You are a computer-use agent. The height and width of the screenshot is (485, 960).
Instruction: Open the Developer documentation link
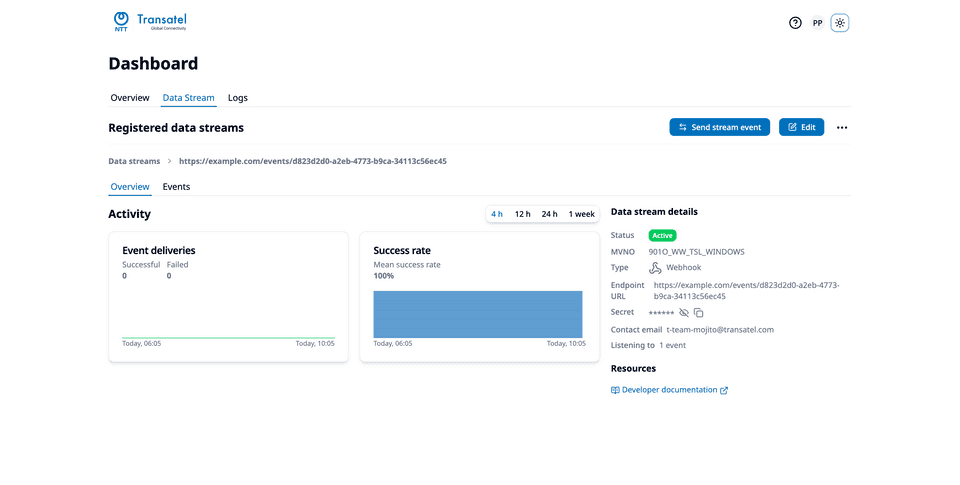point(669,390)
